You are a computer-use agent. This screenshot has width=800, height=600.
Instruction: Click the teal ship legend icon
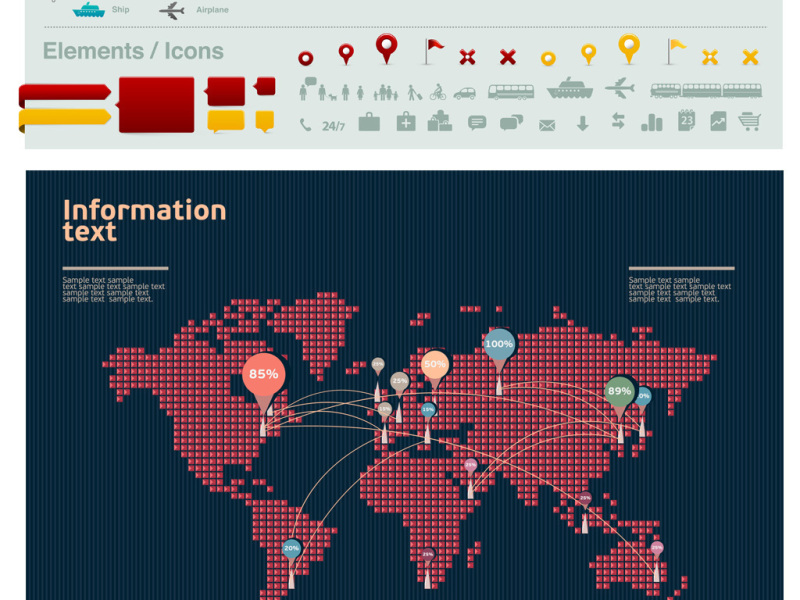click(88, 10)
